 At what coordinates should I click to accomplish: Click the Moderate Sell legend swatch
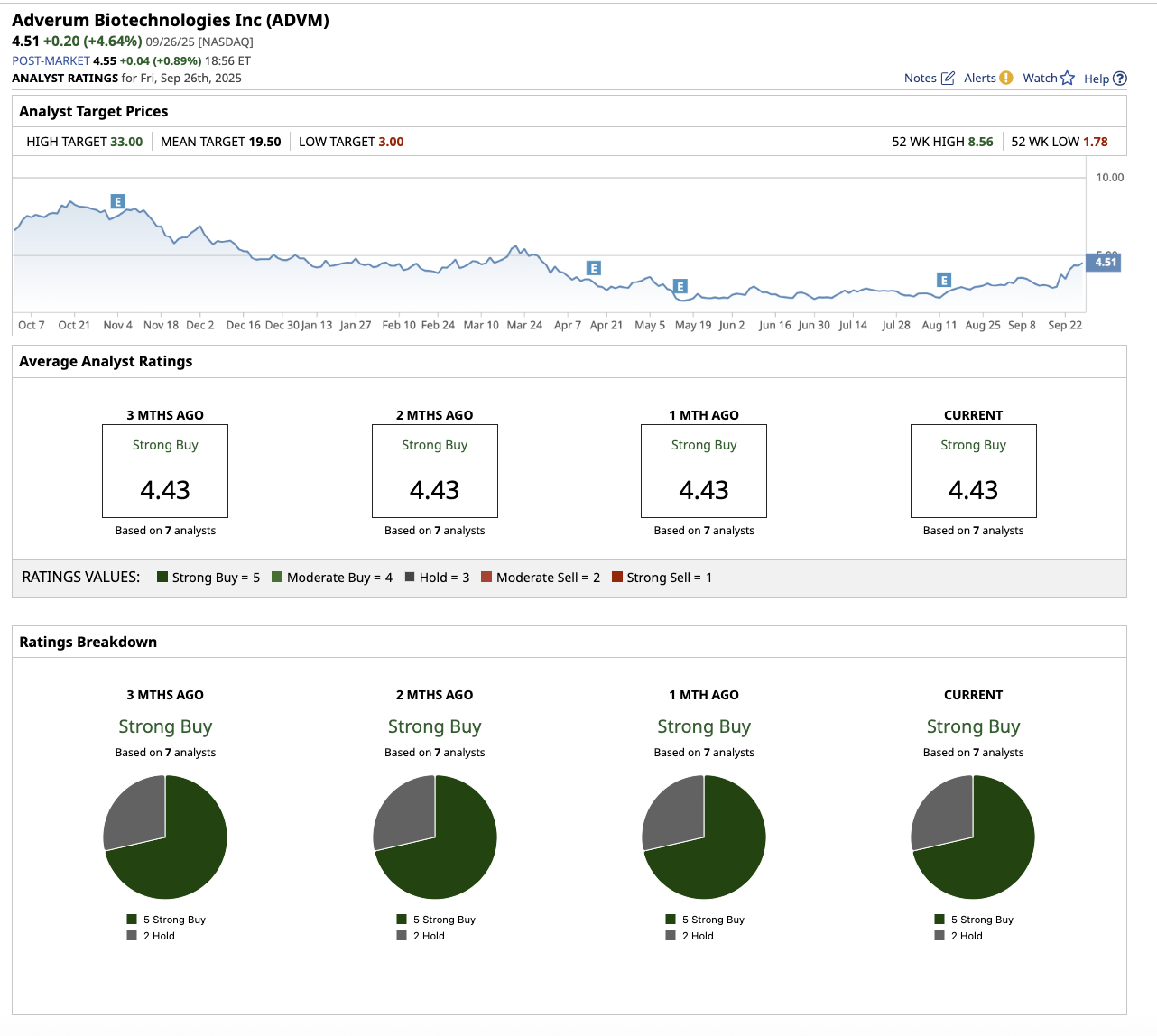click(x=486, y=578)
